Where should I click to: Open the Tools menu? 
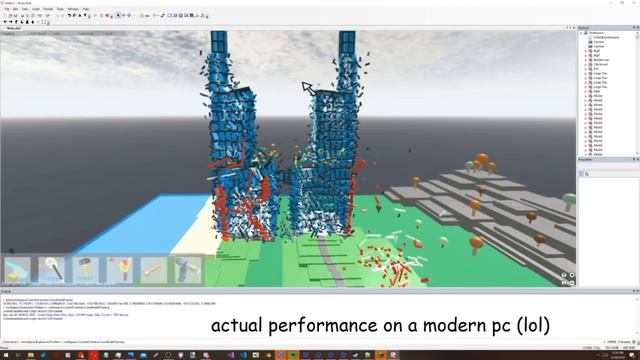[60, 9]
